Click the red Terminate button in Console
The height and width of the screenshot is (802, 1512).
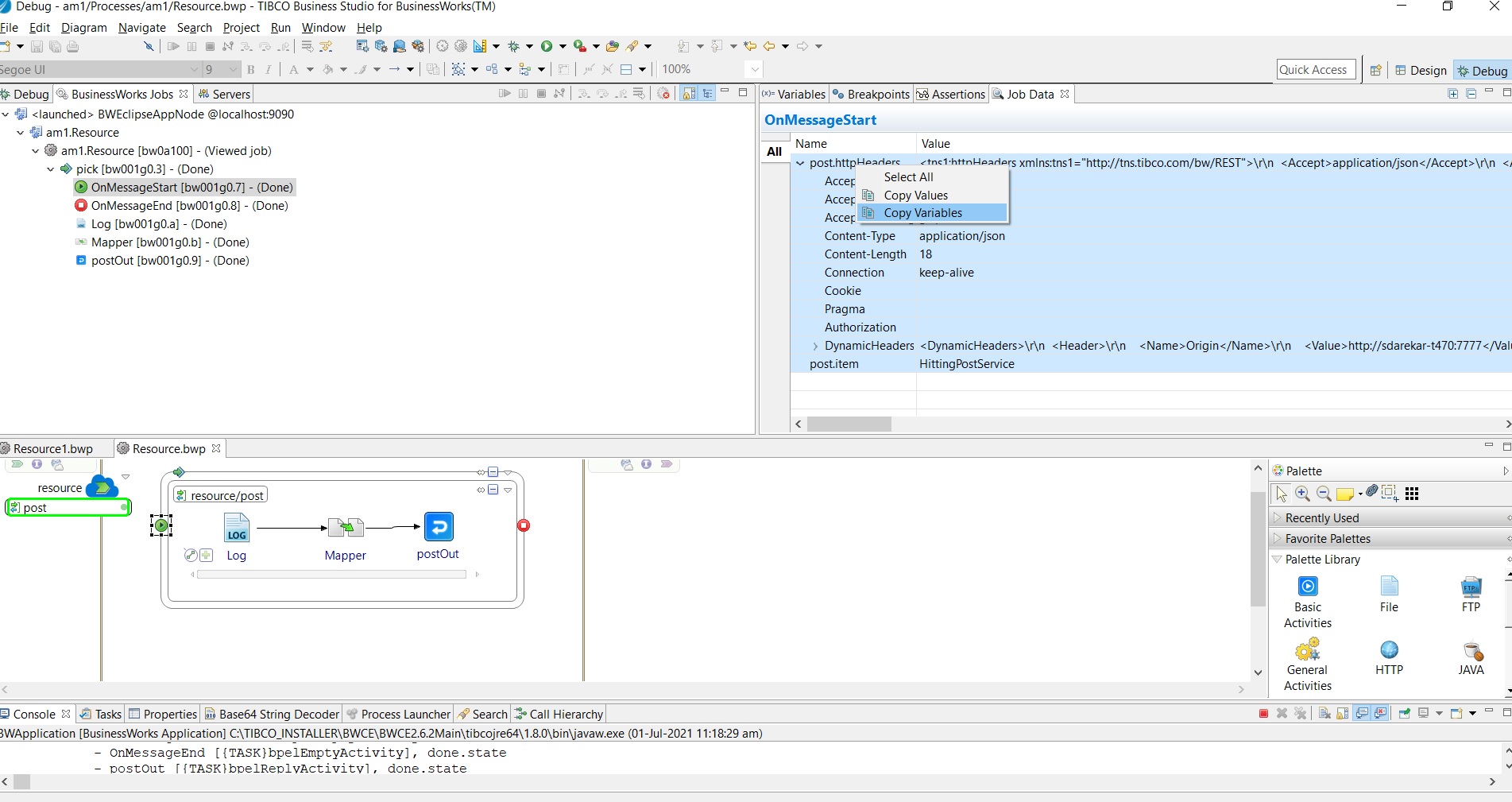(x=1263, y=714)
